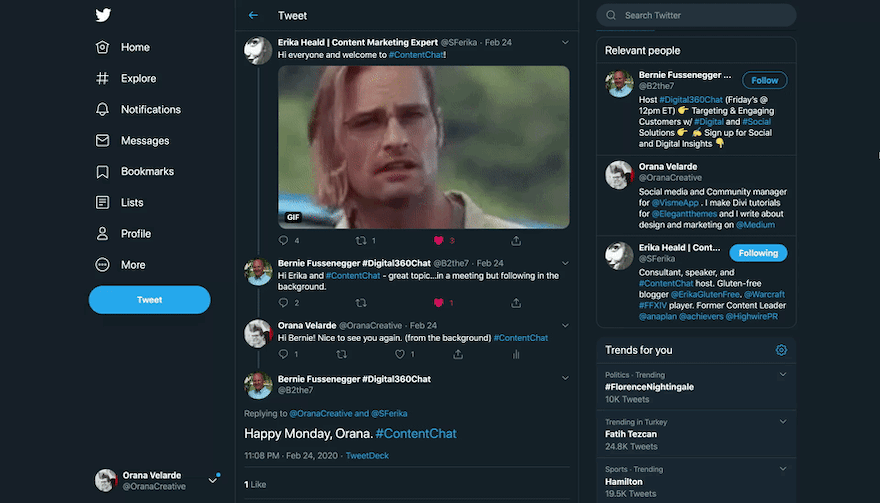Reply to Erika Heald's welcome tweet
The image size is (880, 503).
click(x=283, y=241)
